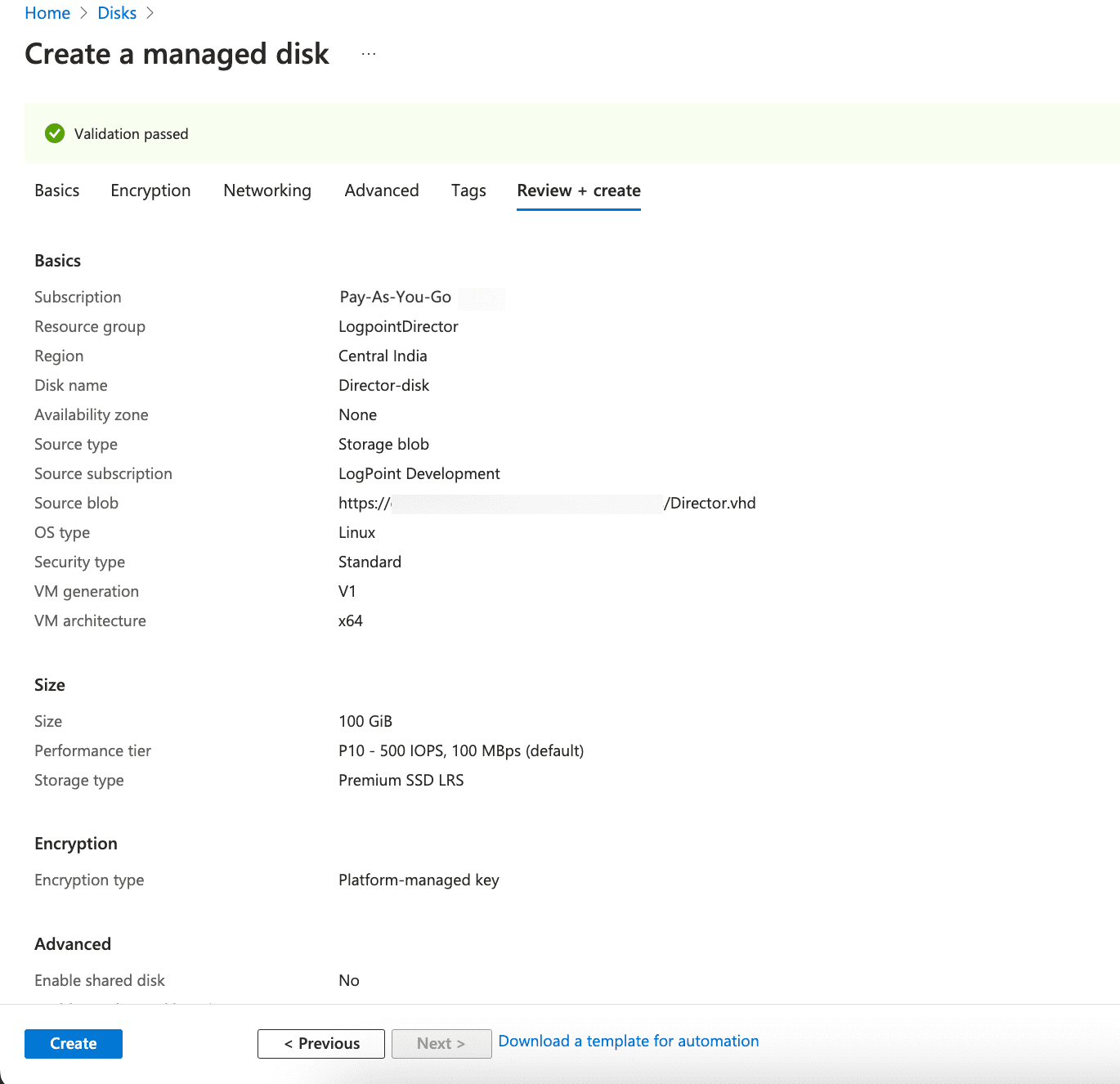This screenshot has height=1084, width=1120.
Task: Click the Next button
Action: point(441,1043)
